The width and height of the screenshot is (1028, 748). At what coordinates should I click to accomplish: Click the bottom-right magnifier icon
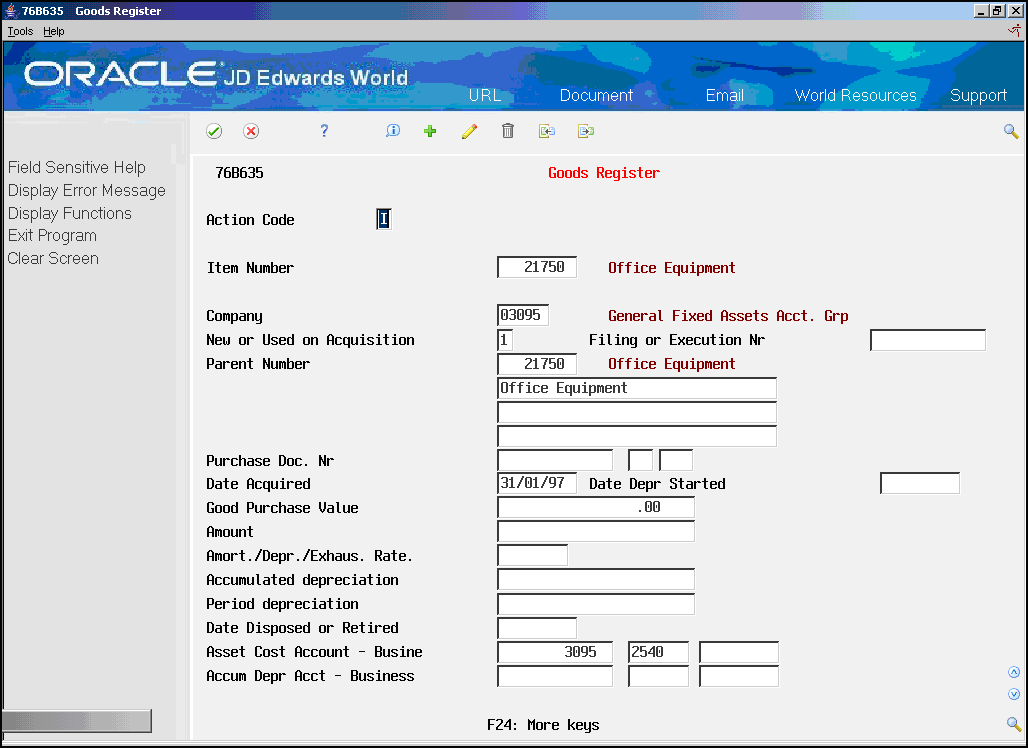click(x=1014, y=724)
